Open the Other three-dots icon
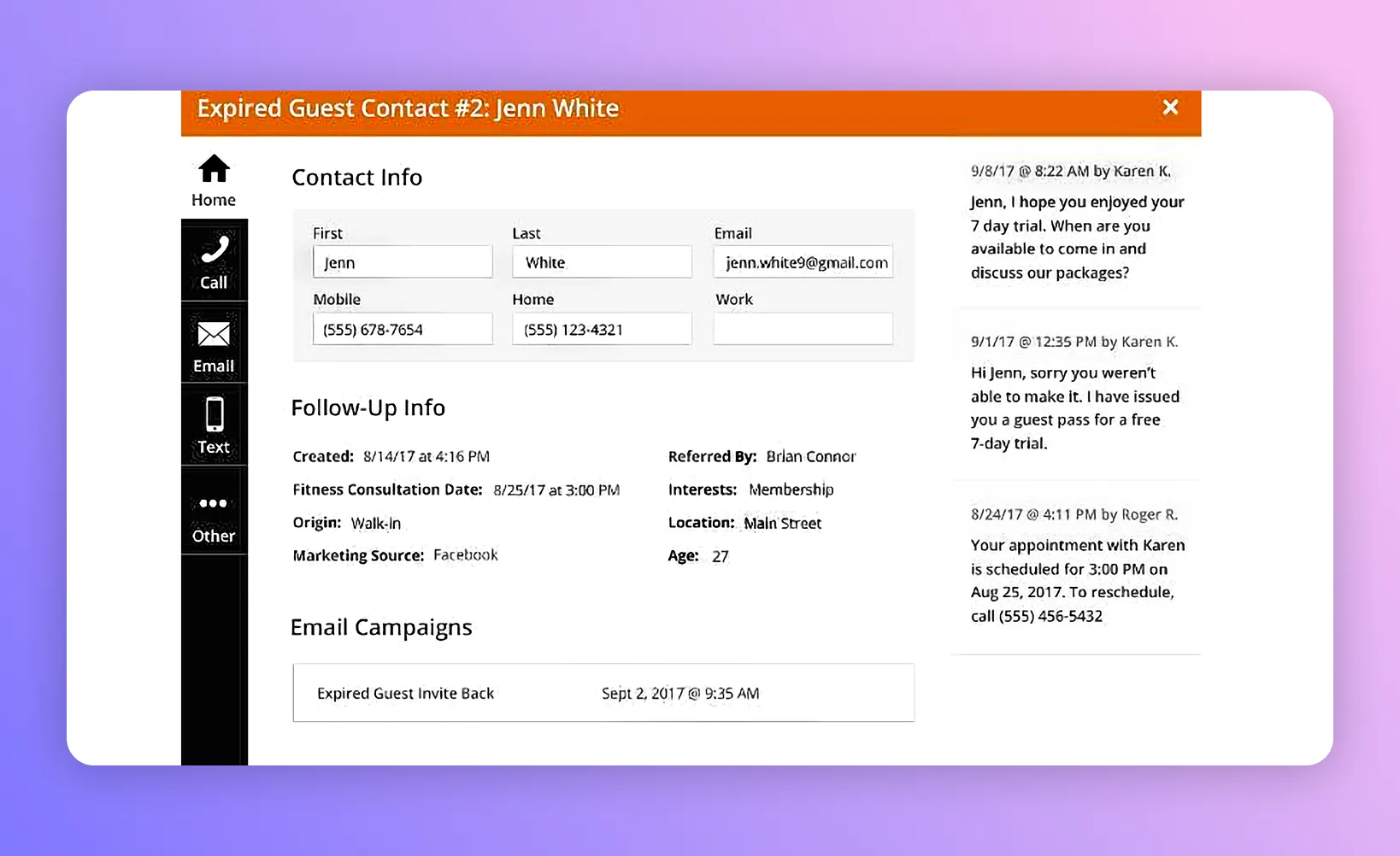 [214, 504]
